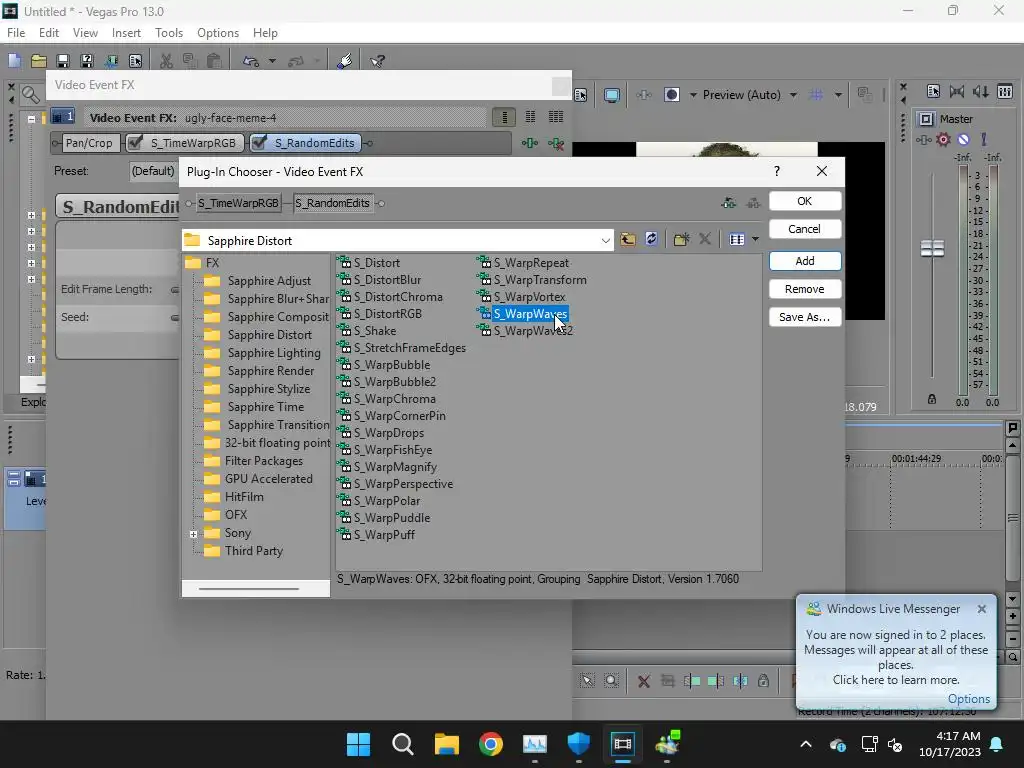The height and width of the screenshot is (768, 1024).
Task: Toggle the S_TimeWarpRGB checkbox in FX chain
Action: coord(135,142)
